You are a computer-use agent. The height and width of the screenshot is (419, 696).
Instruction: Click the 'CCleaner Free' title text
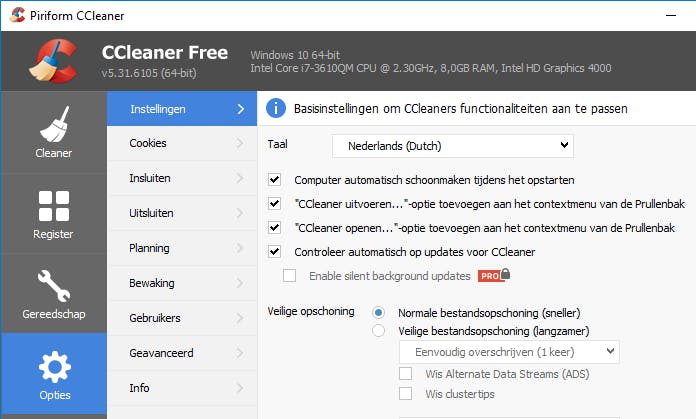point(165,52)
